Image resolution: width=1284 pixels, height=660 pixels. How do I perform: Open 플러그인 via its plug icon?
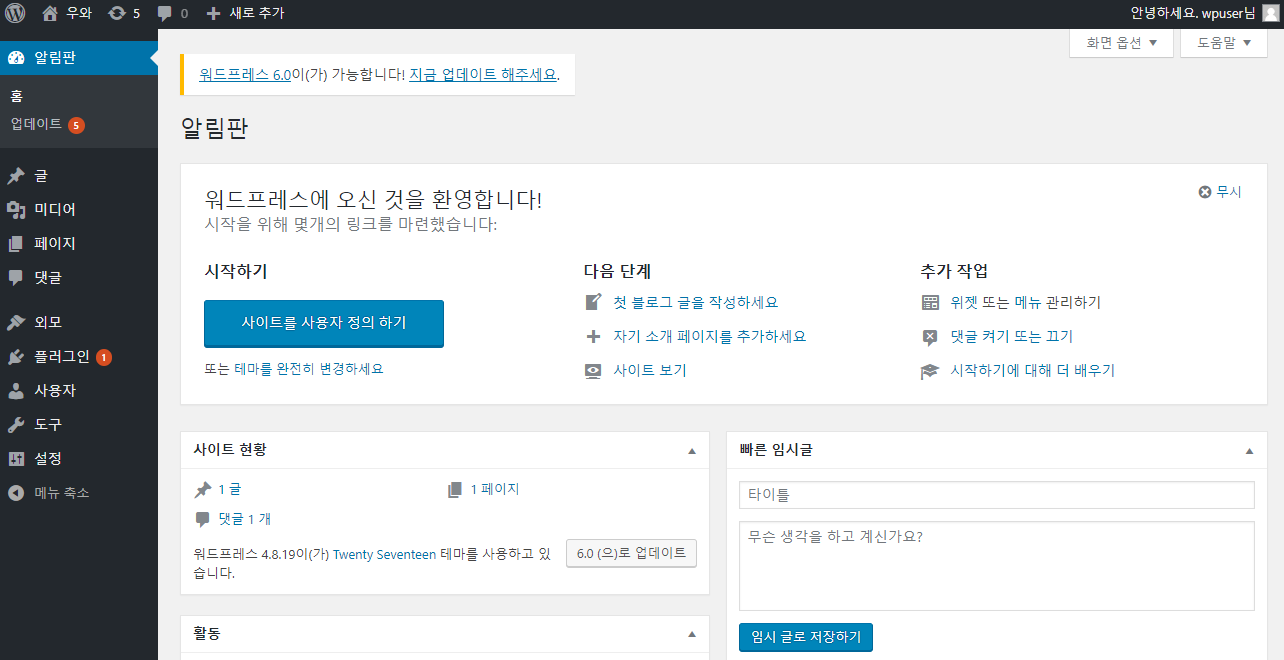coord(16,357)
